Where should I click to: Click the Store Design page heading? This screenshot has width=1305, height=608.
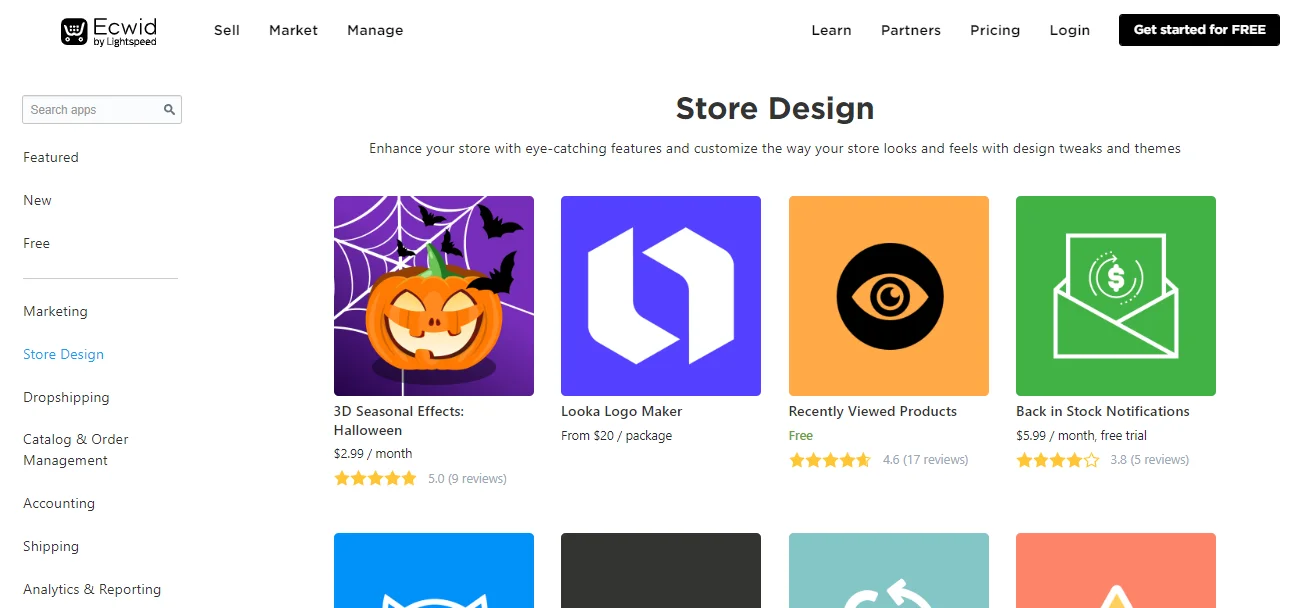(775, 108)
